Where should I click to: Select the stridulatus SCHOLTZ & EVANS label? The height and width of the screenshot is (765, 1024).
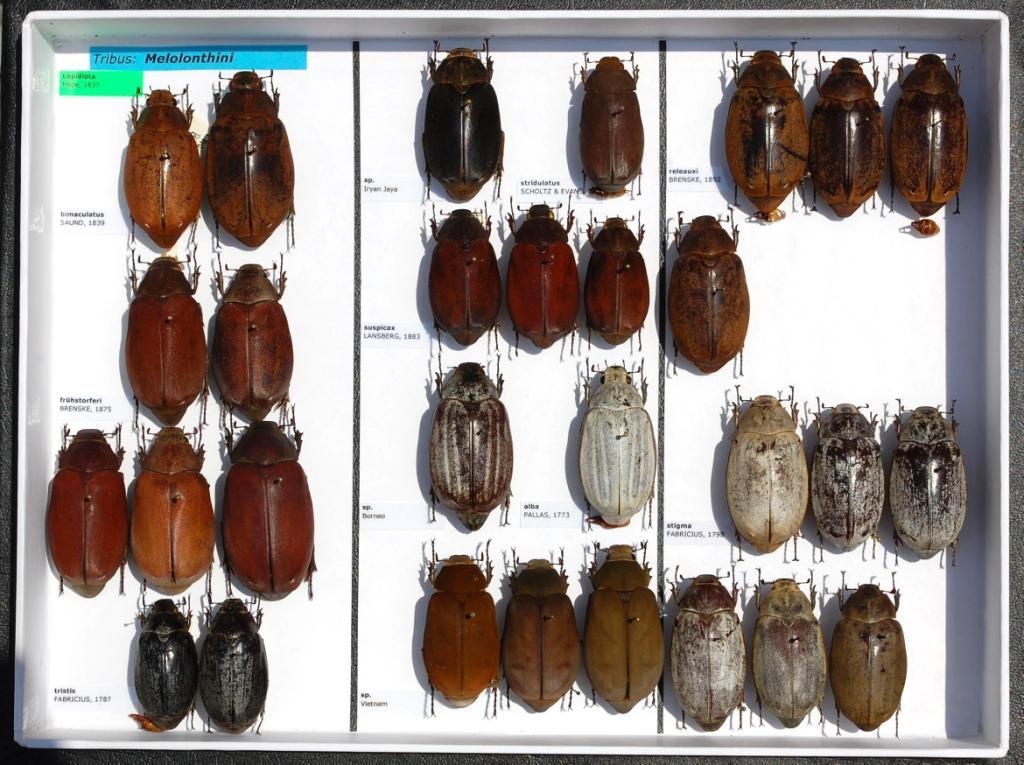point(548,187)
